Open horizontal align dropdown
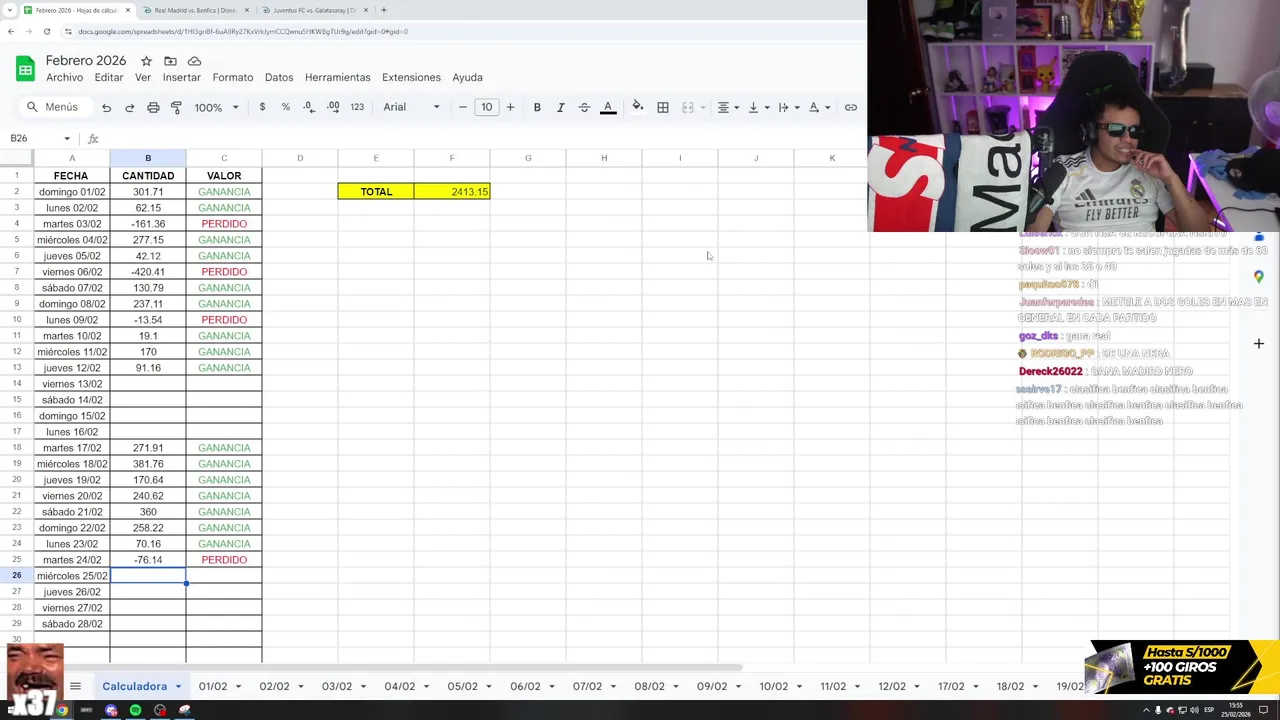1280x720 pixels. coord(728,107)
